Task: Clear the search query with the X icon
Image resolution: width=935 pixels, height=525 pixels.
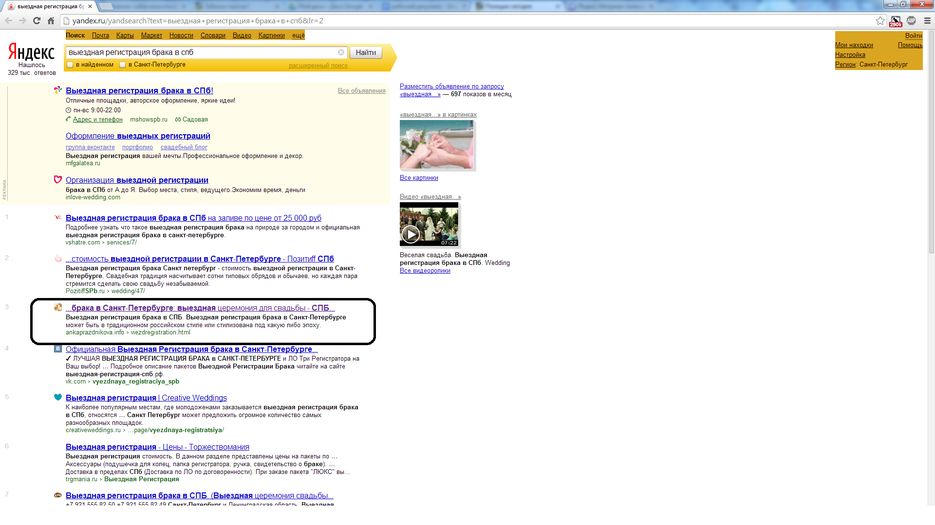Action: point(341,52)
